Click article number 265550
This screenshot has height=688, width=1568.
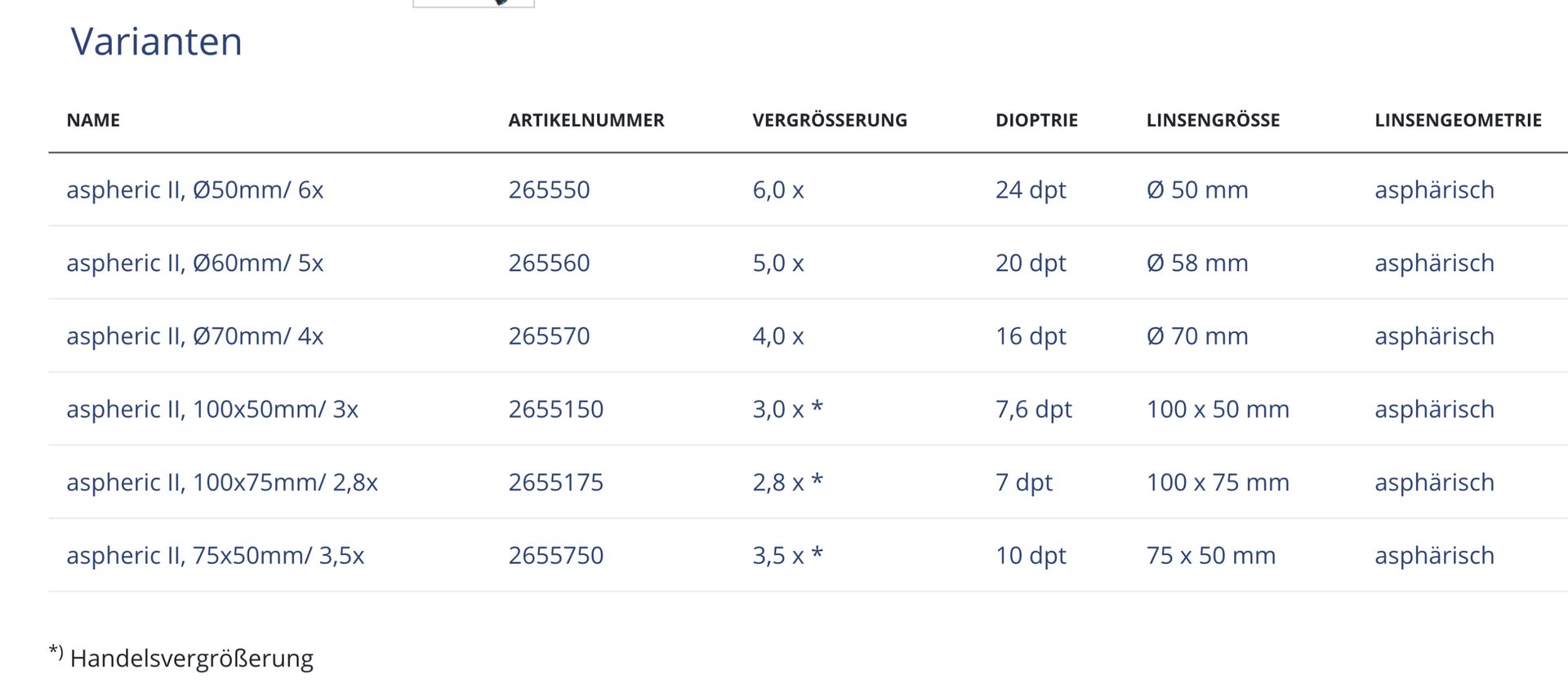[x=549, y=189]
